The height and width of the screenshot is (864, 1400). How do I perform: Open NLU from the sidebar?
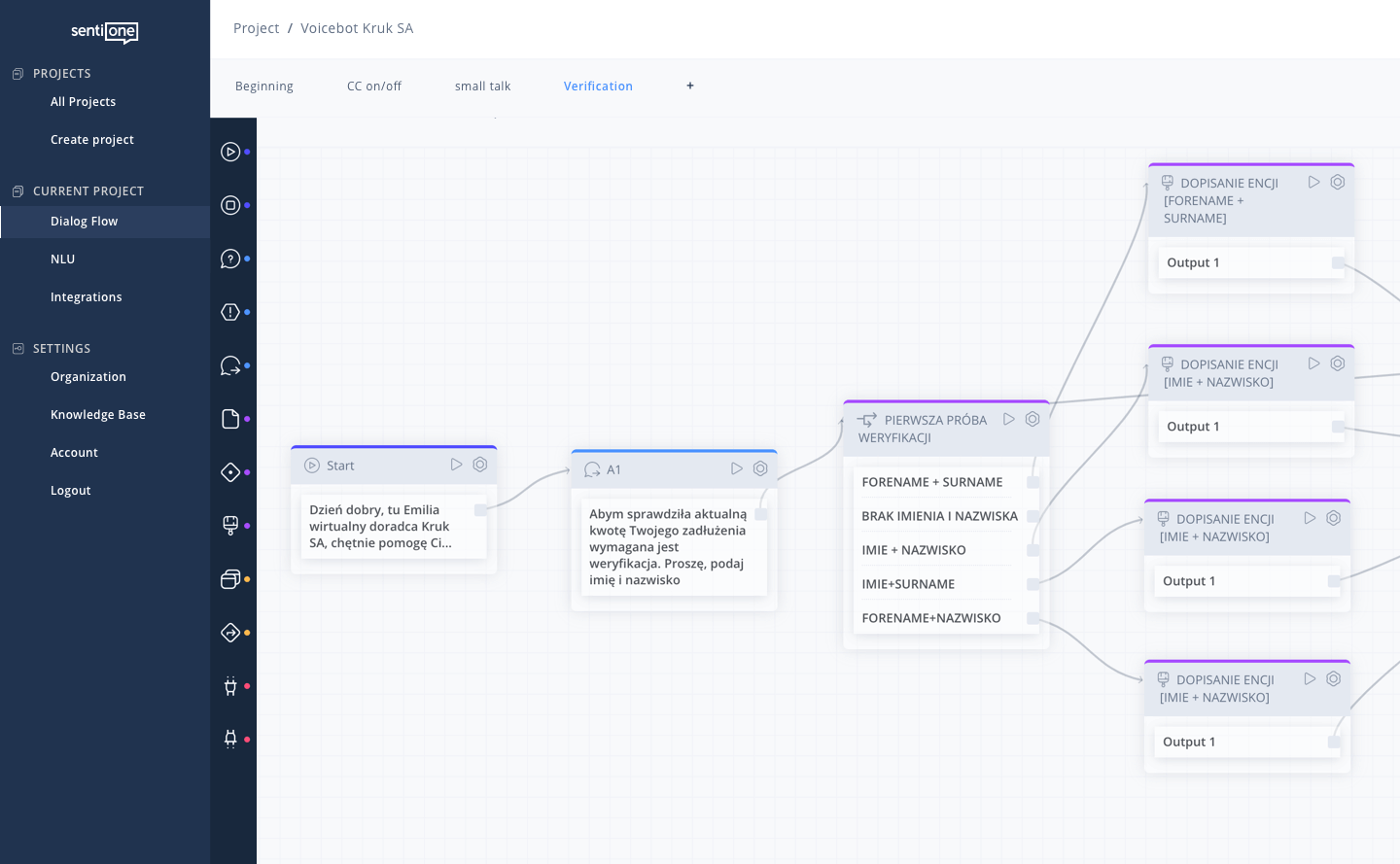point(62,259)
